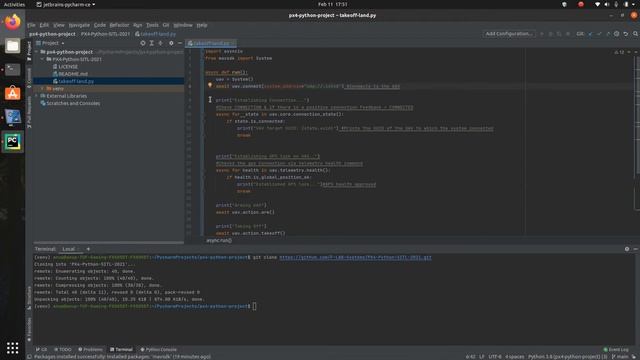Open the Tools menu
The image size is (640, 360).
coord(152,25)
